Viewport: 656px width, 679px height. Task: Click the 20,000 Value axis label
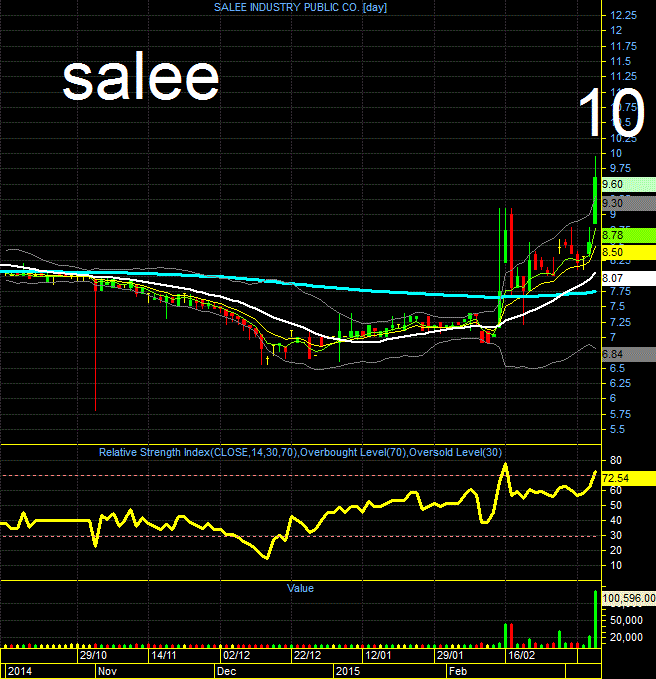tap(627, 637)
